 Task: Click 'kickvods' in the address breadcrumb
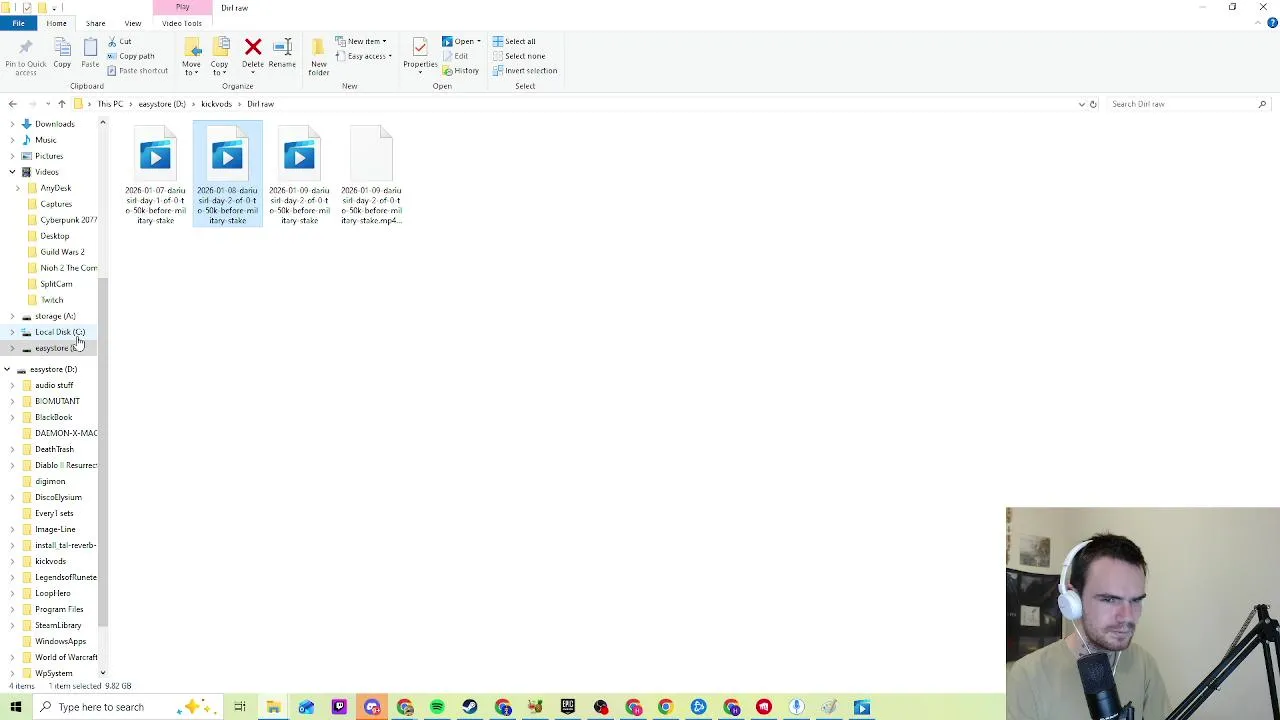[216, 104]
